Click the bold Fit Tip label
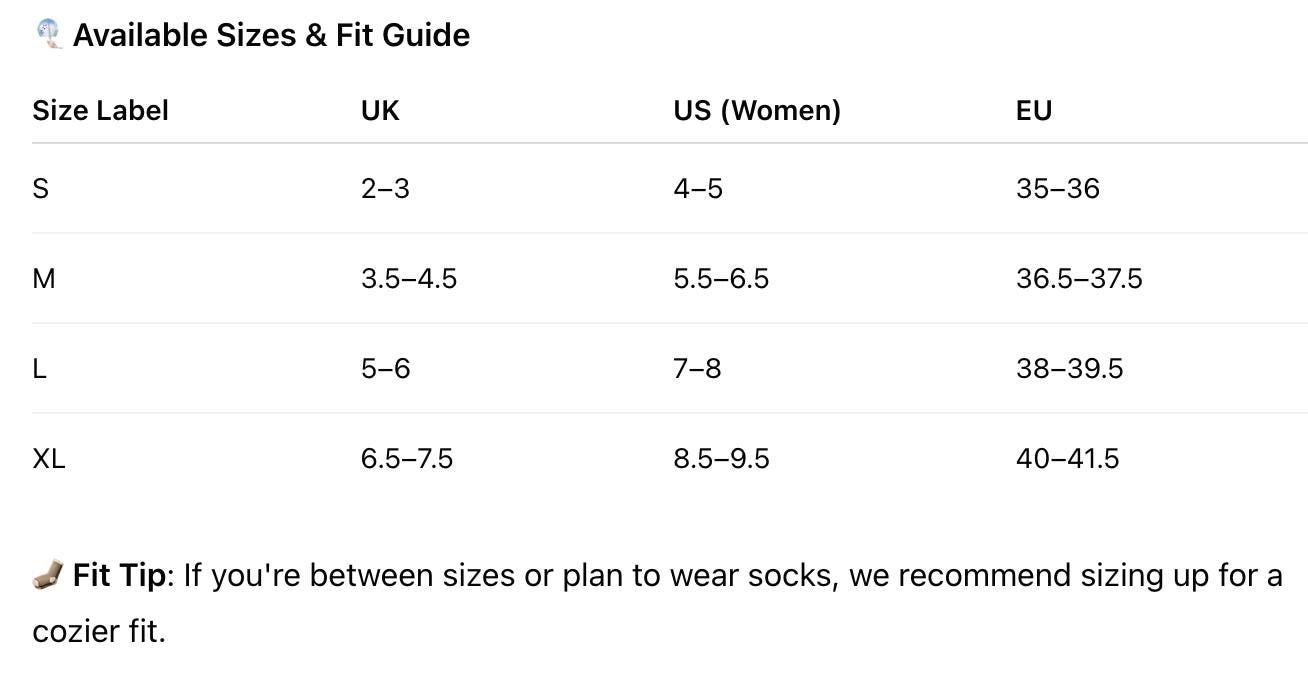Screen dimensions: 1308x700 click(x=118, y=575)
